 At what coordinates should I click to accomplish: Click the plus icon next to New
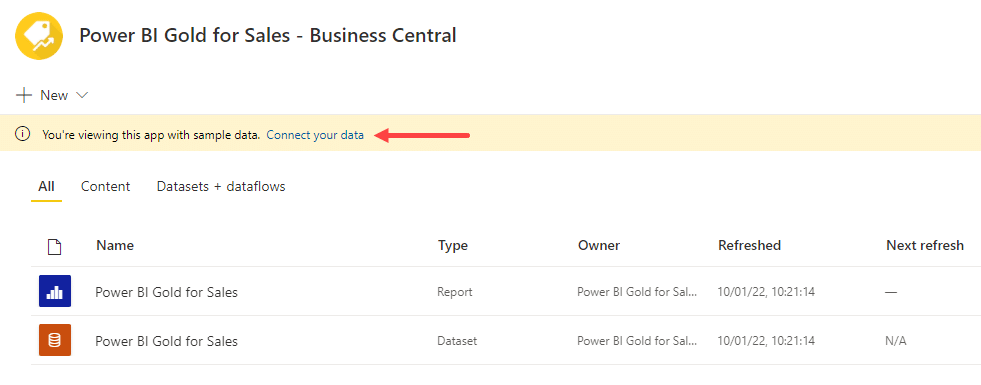click(x=24, y=95)
